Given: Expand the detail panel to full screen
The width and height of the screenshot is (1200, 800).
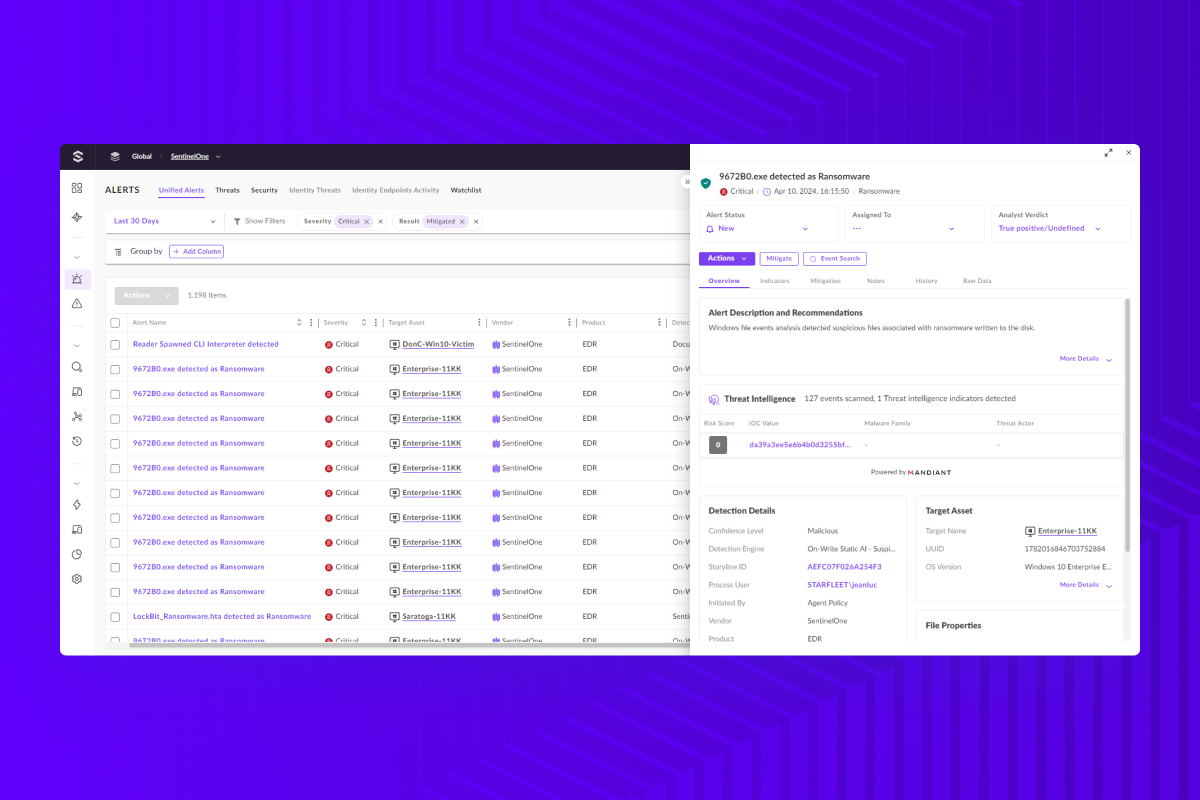Looking at the screenshot, I should coord(1108,153).
